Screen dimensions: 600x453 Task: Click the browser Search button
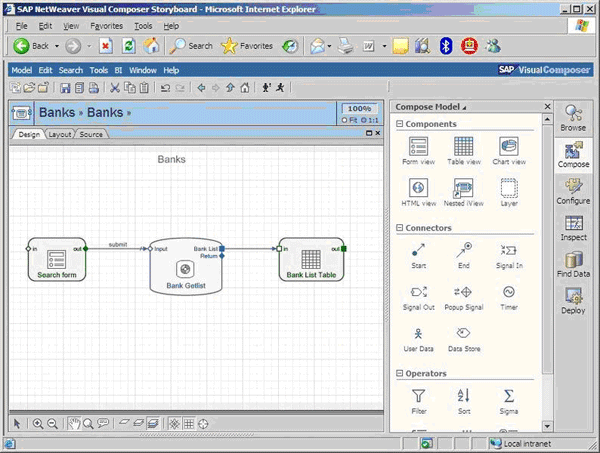pos(191,46)
